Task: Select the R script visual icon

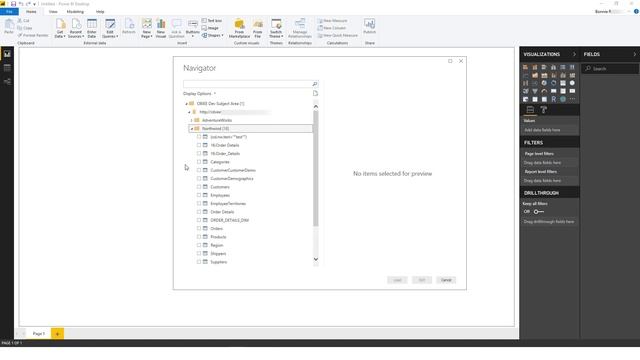Action: (553, 99)
